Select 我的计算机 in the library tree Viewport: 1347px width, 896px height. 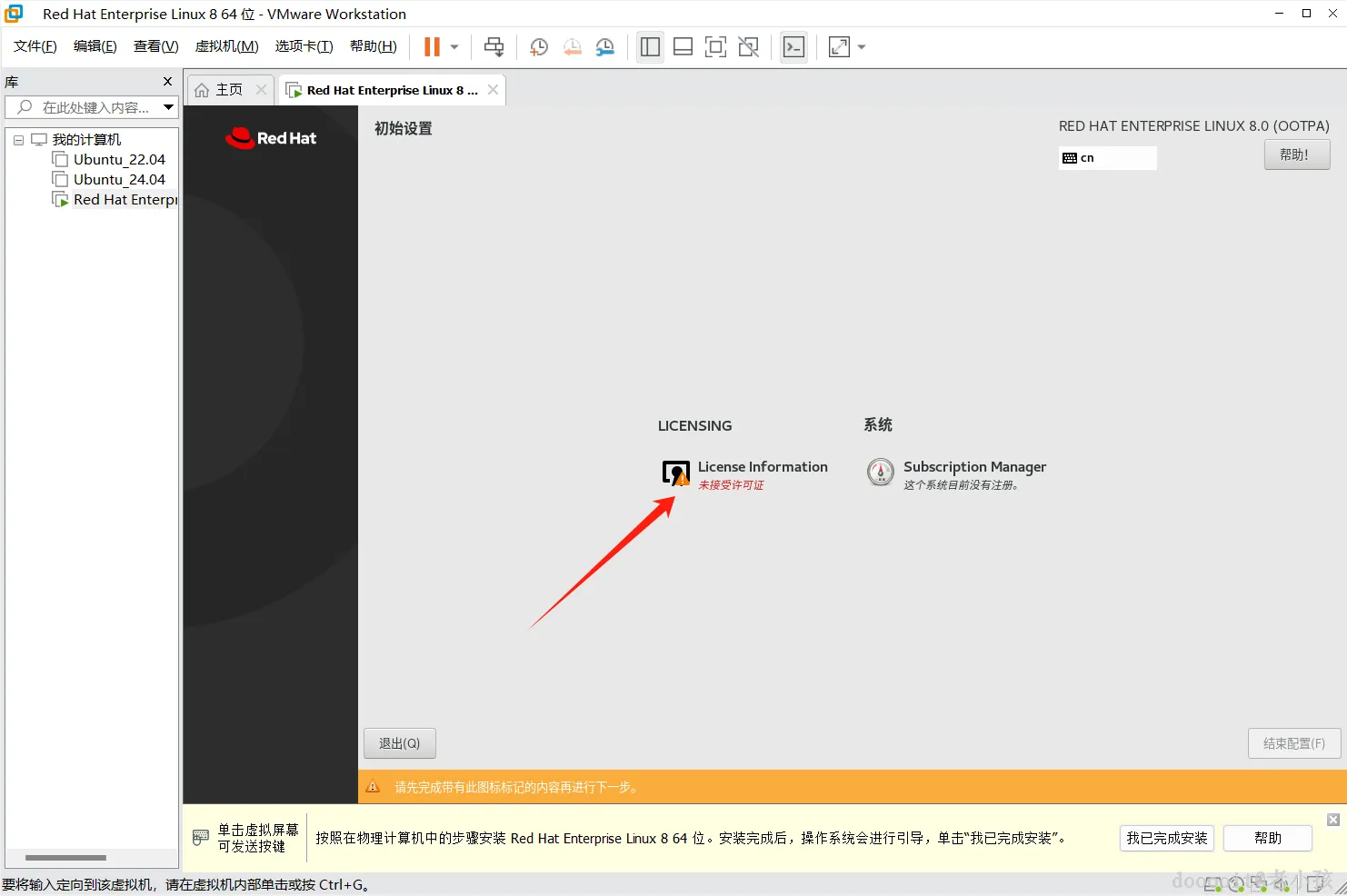[86, 139]
